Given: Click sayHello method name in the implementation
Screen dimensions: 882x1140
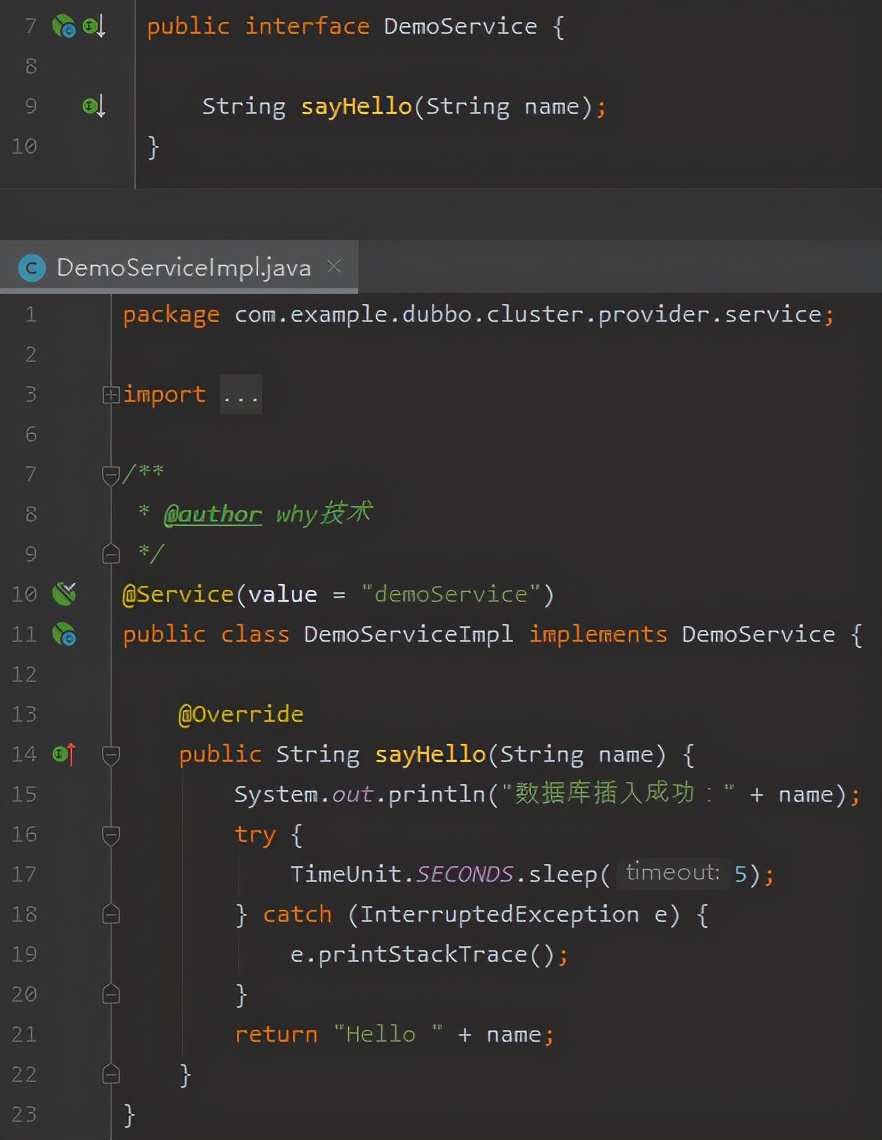Looking at the screenshot, I should click(x=430, y=755).
